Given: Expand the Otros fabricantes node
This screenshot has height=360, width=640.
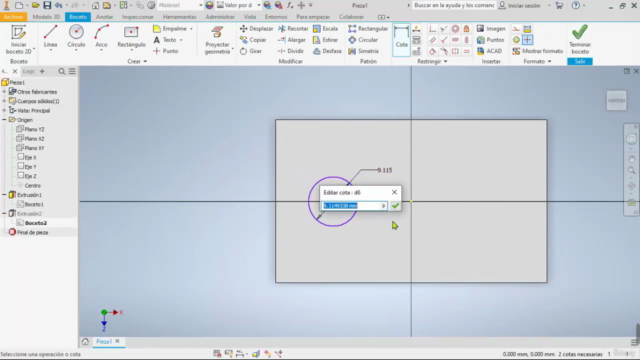Looking at the screenshot, I should point(4,92).
